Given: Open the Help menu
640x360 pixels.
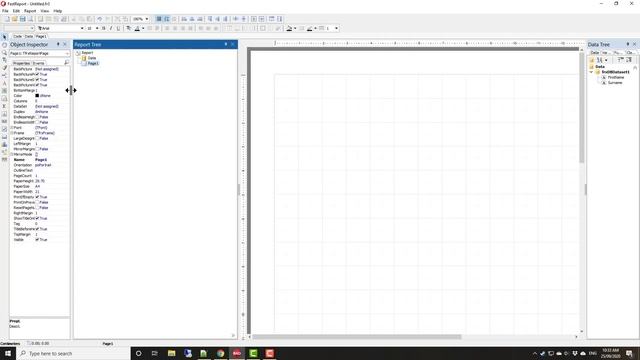Looking at the screenshot, I should pos(58,11).
